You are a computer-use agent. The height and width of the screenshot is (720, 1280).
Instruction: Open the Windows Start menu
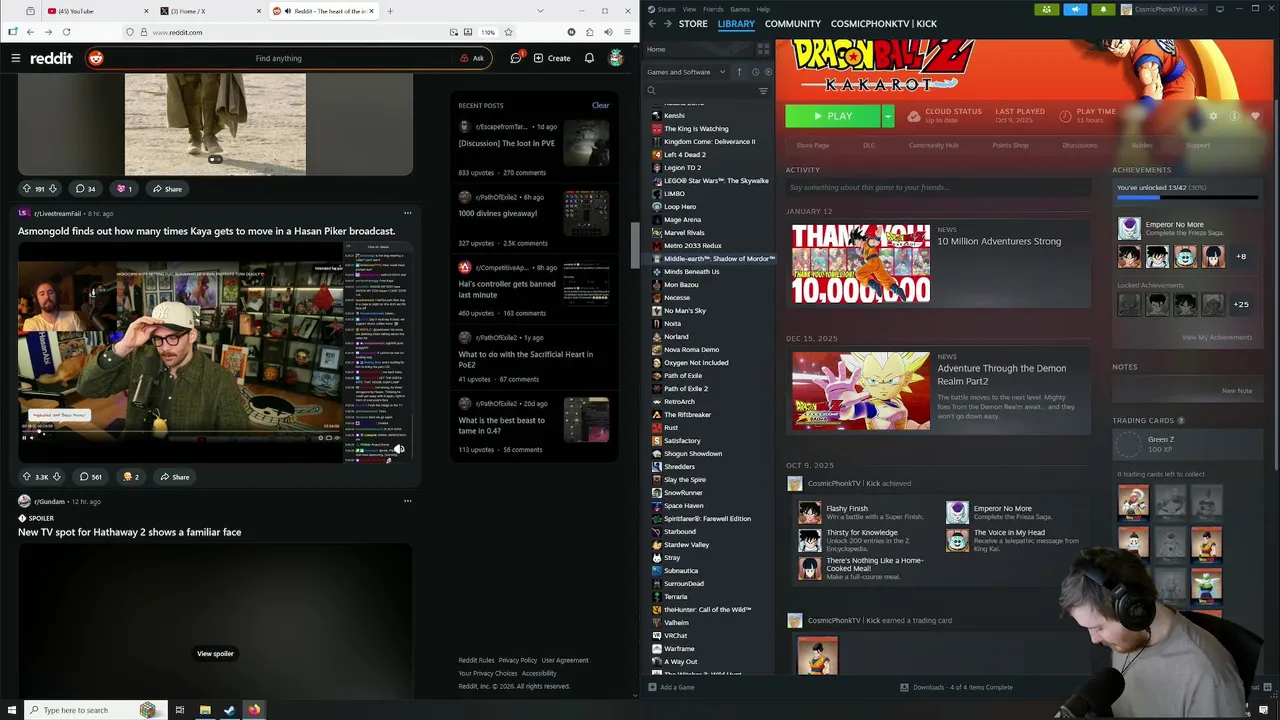[x=12, y=710]
